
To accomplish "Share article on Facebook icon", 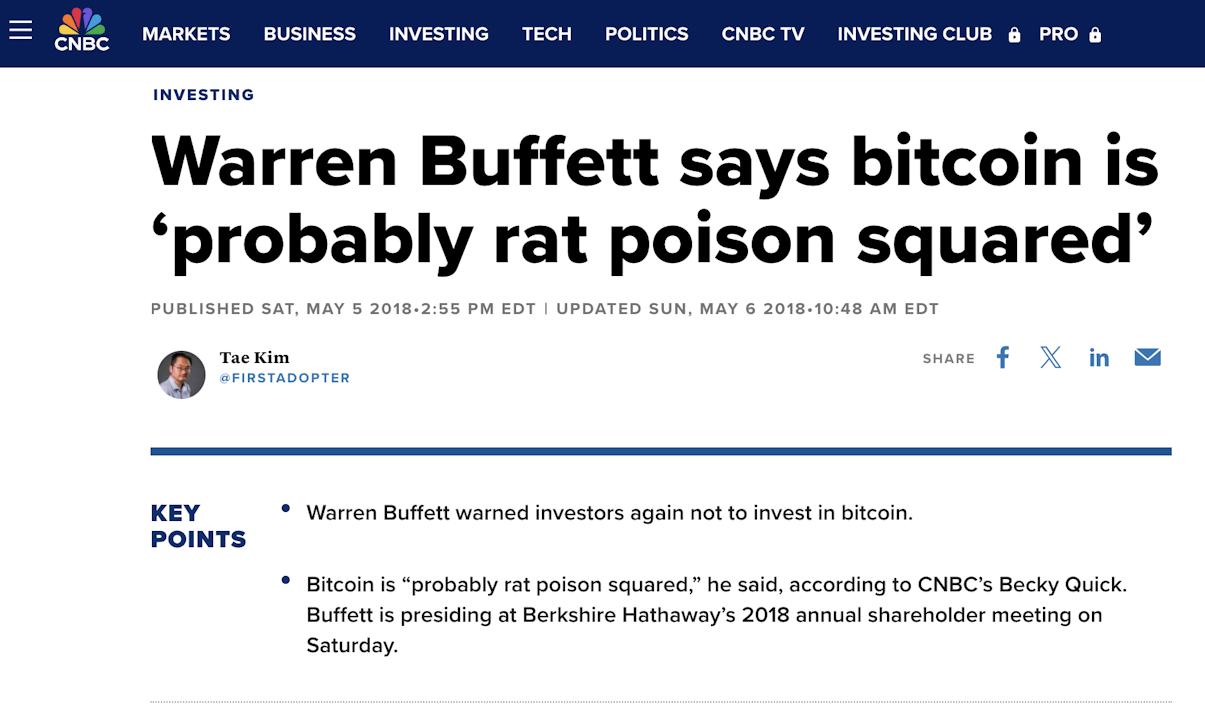I will (1003, 357).
